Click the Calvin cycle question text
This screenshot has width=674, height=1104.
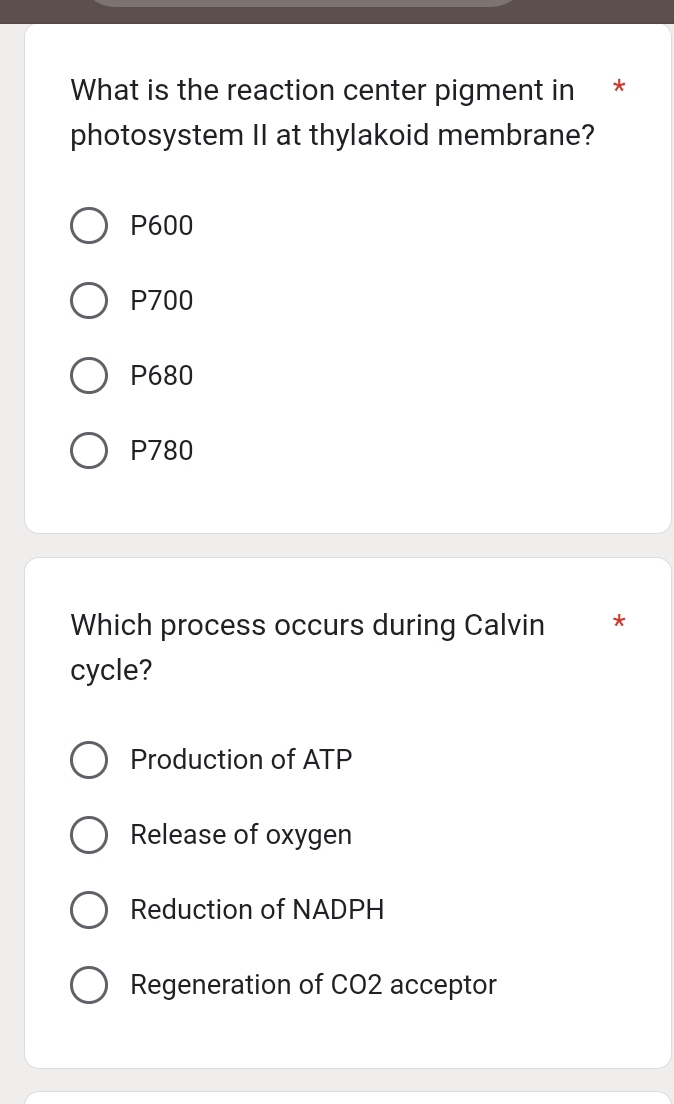click(x=307, y=647)
